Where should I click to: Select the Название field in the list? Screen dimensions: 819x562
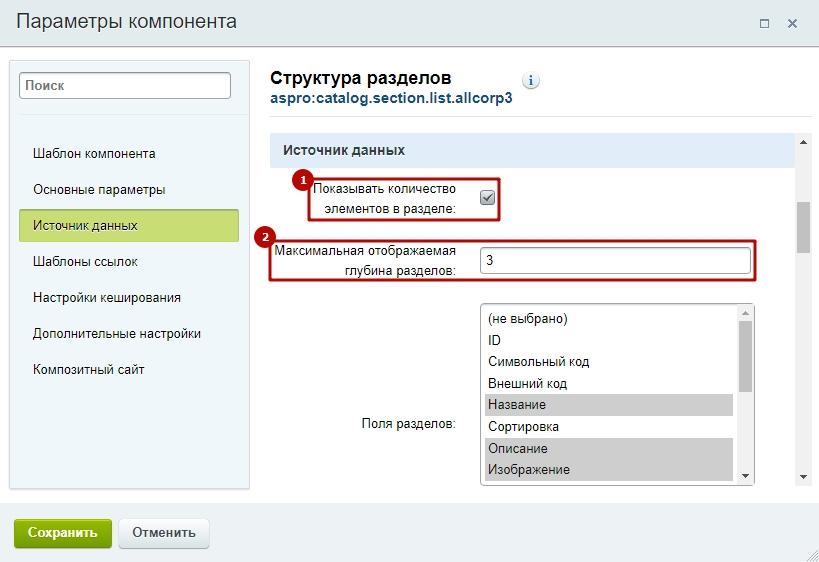point(609,405)
